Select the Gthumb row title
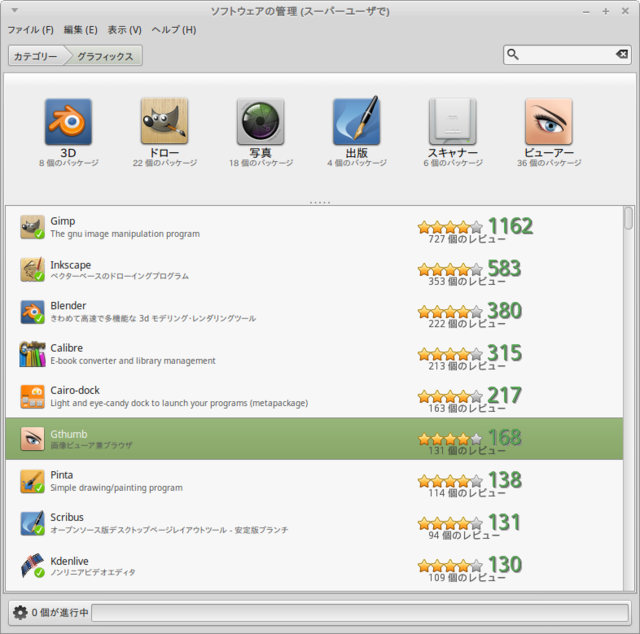The image size is (640, 634). 69,434
